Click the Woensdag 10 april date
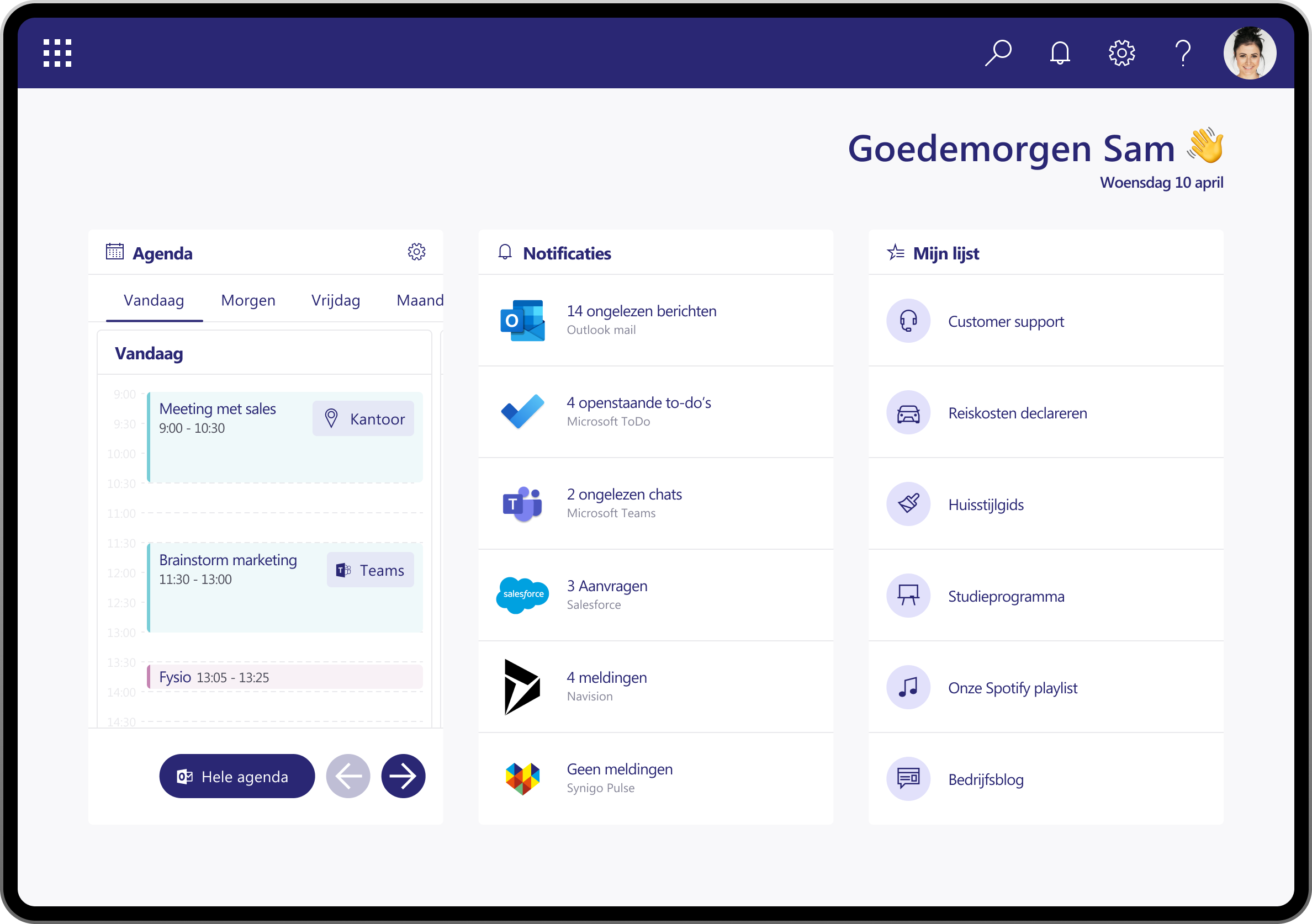The image size is (1312, 924). [1162, 183]
